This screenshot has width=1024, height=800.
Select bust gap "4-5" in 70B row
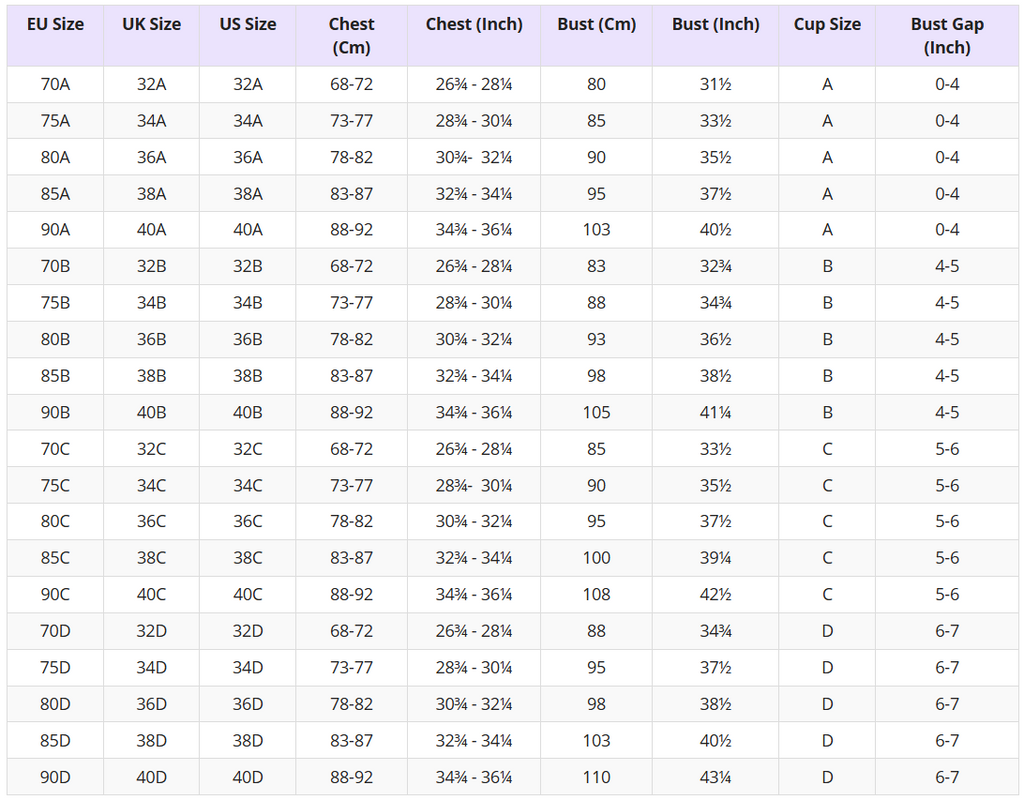click(947, 266)
